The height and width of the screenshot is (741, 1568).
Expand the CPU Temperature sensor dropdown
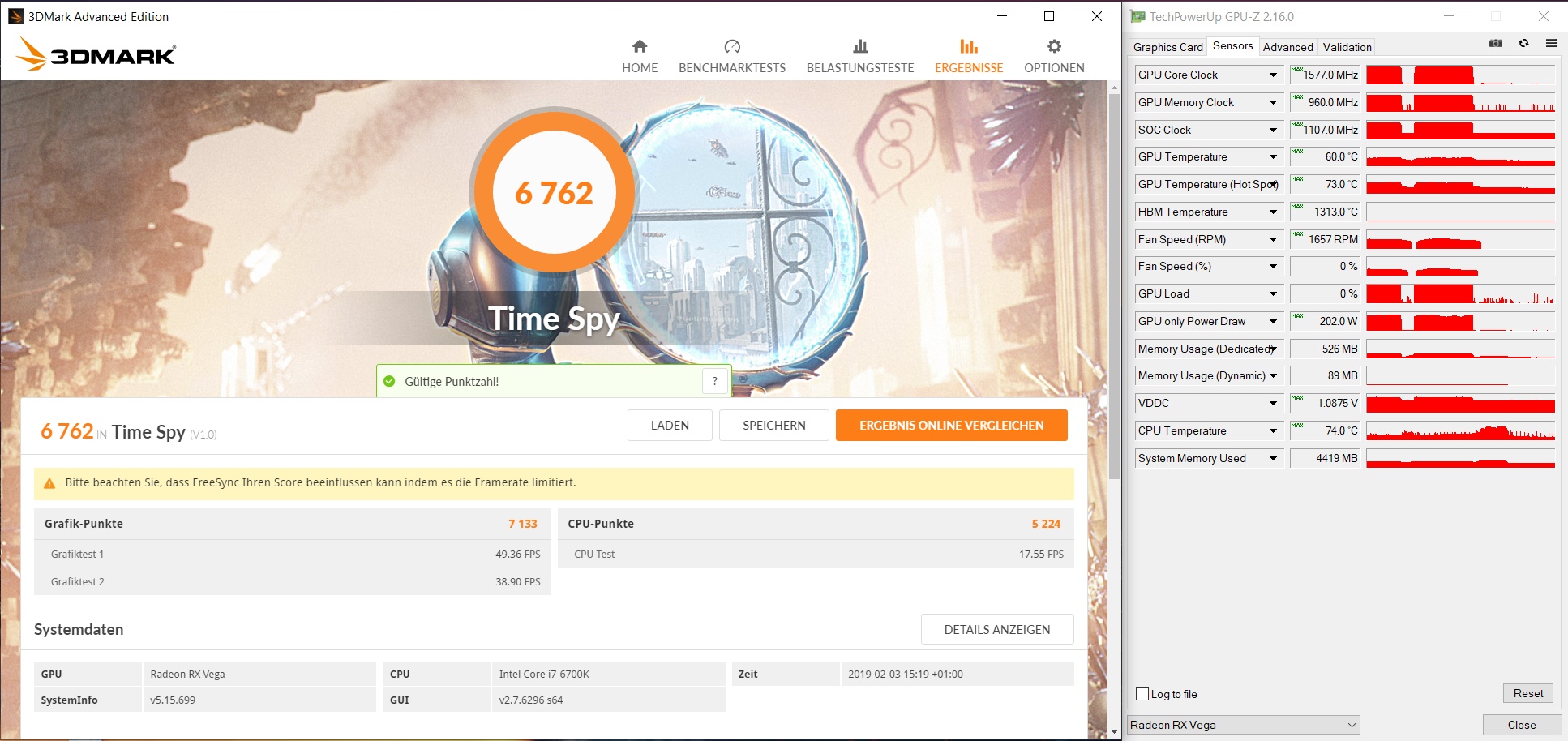coord(1273,431)
